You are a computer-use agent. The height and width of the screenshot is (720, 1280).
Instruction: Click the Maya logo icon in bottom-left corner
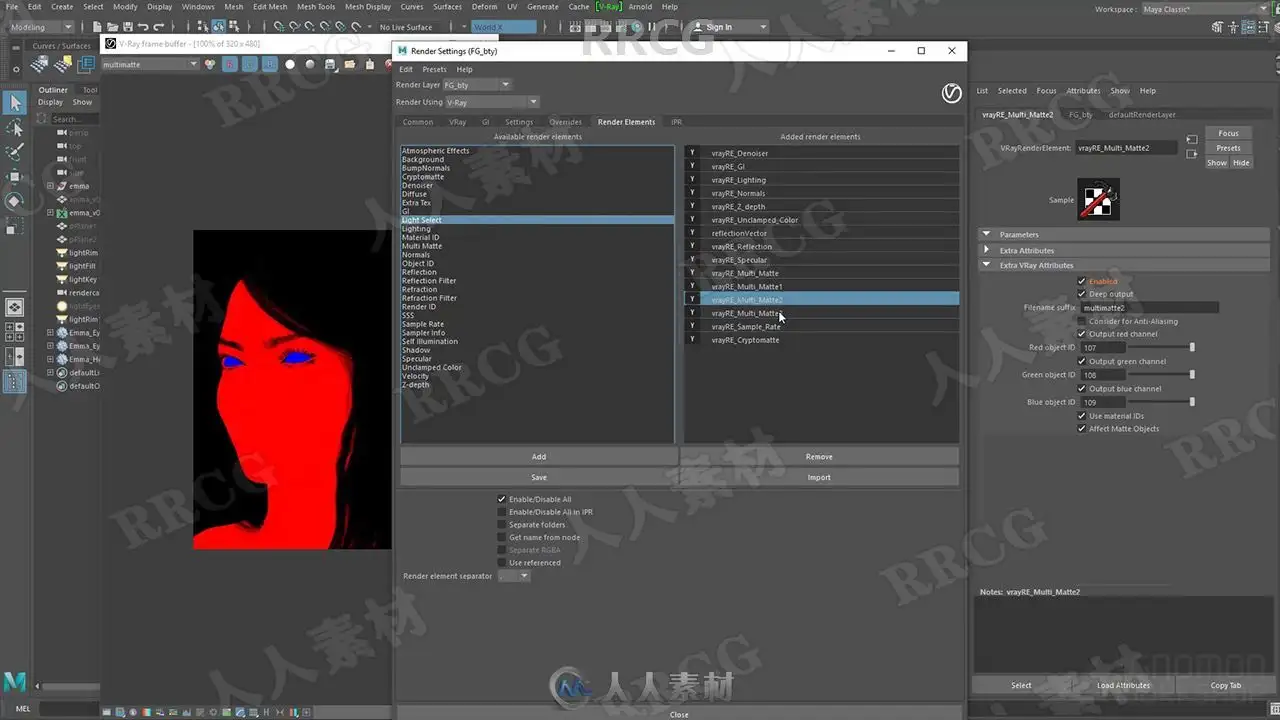(15, 682)
